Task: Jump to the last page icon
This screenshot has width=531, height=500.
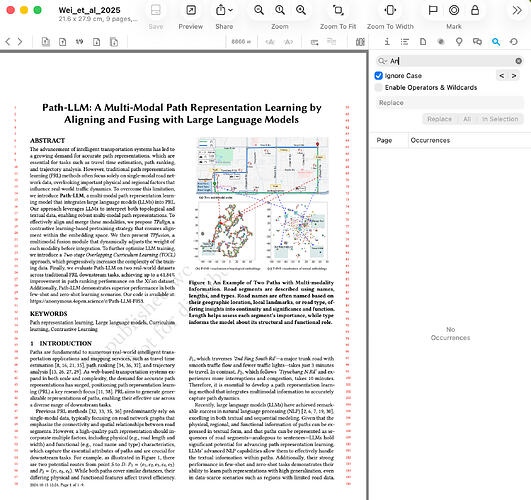Action: [114, 42]
